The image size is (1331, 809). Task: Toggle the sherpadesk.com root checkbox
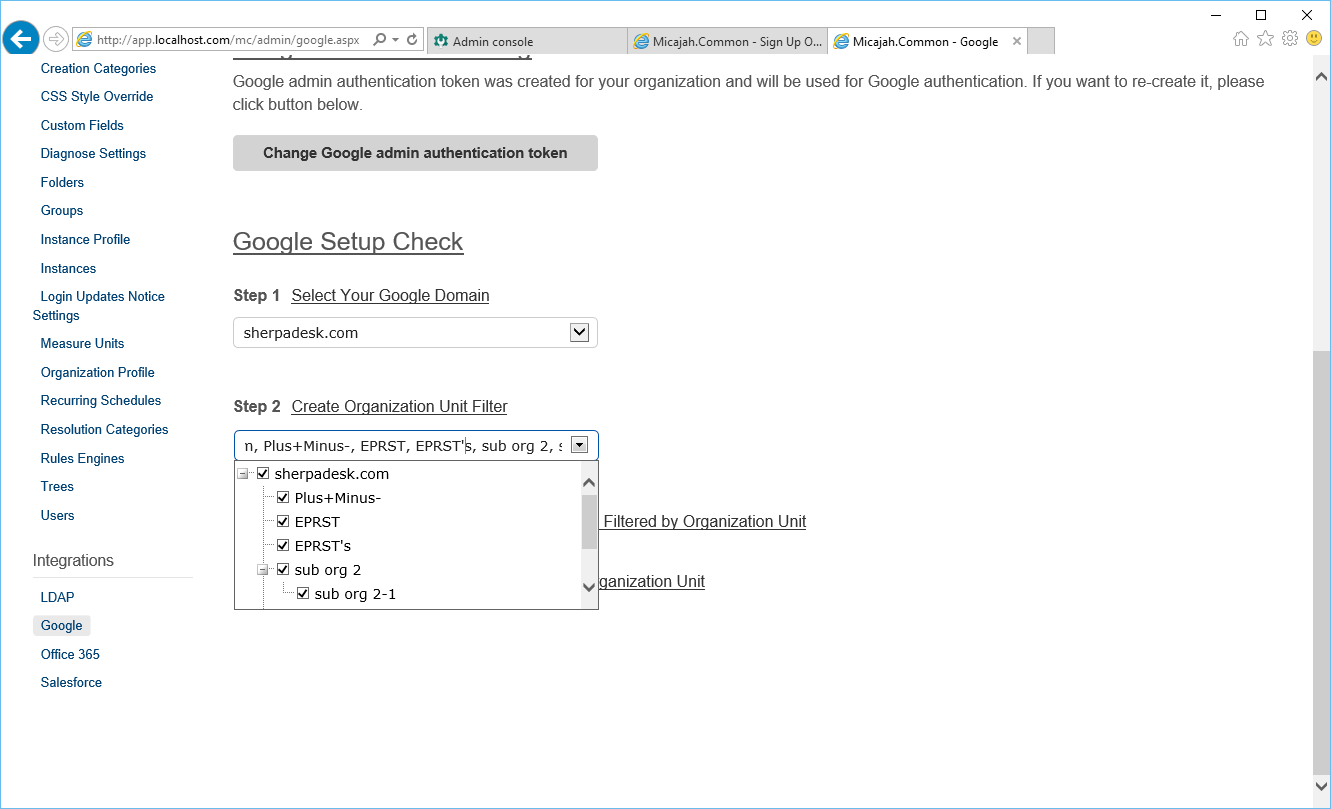click(x=263, y=474)
